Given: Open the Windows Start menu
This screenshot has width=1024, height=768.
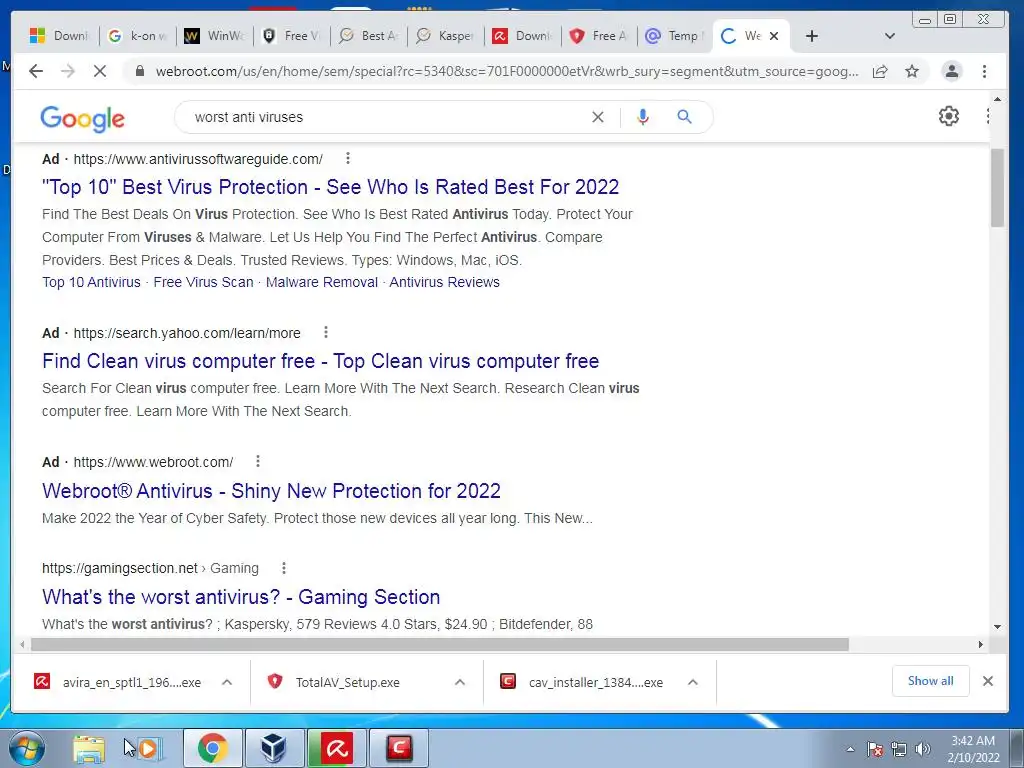Looking at the screenshot, I should click(27, 748).
